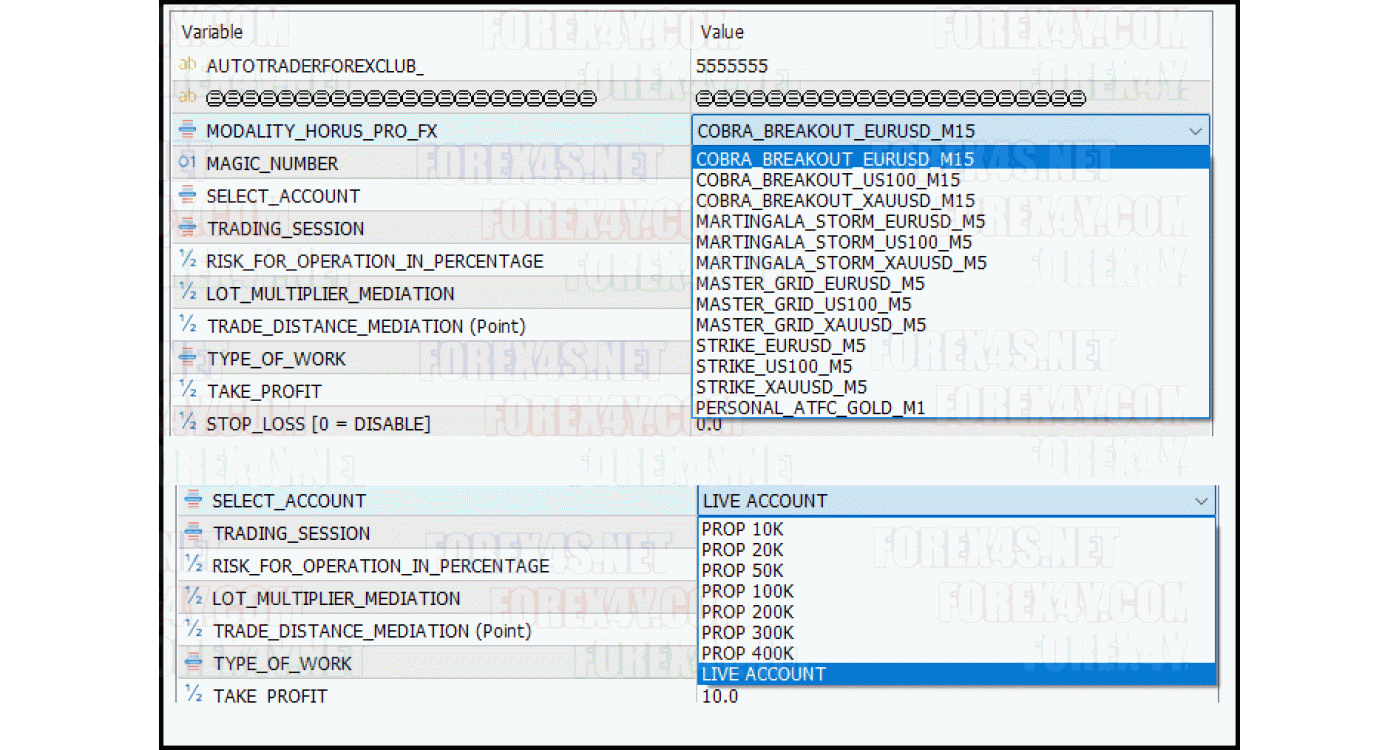Select LIVE ACCOUNT from the account list
Screen dimensions: 1400x750
coord(764,674)
